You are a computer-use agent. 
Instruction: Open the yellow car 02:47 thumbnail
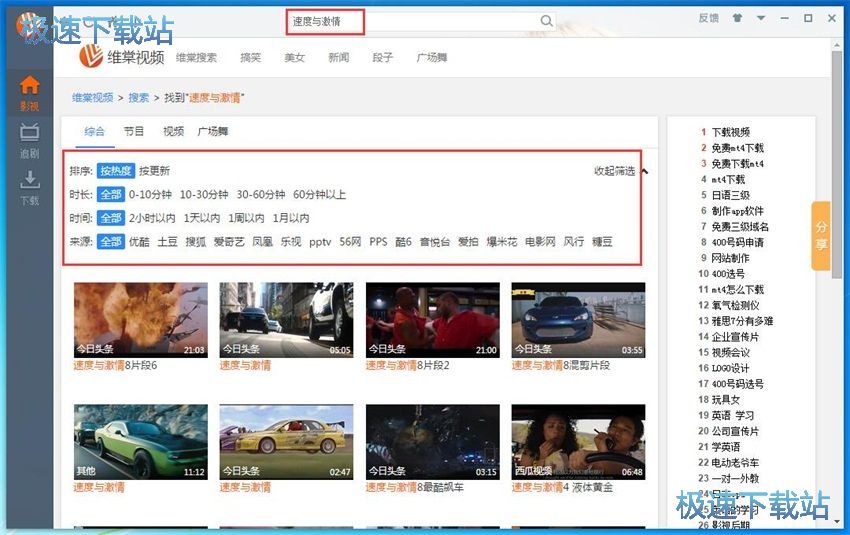click(286, 441)
